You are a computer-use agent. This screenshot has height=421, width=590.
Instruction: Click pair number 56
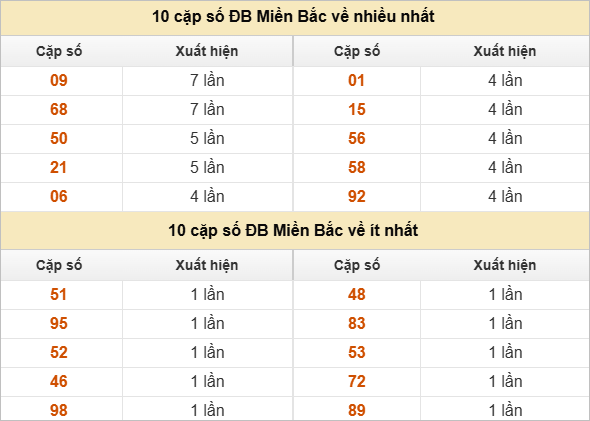tap(357, 138)
